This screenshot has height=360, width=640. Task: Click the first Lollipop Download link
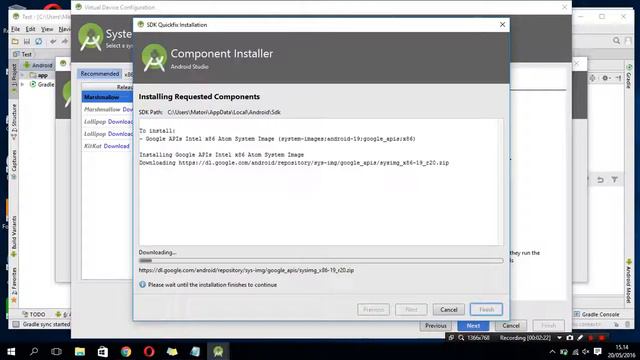[120, 122]
